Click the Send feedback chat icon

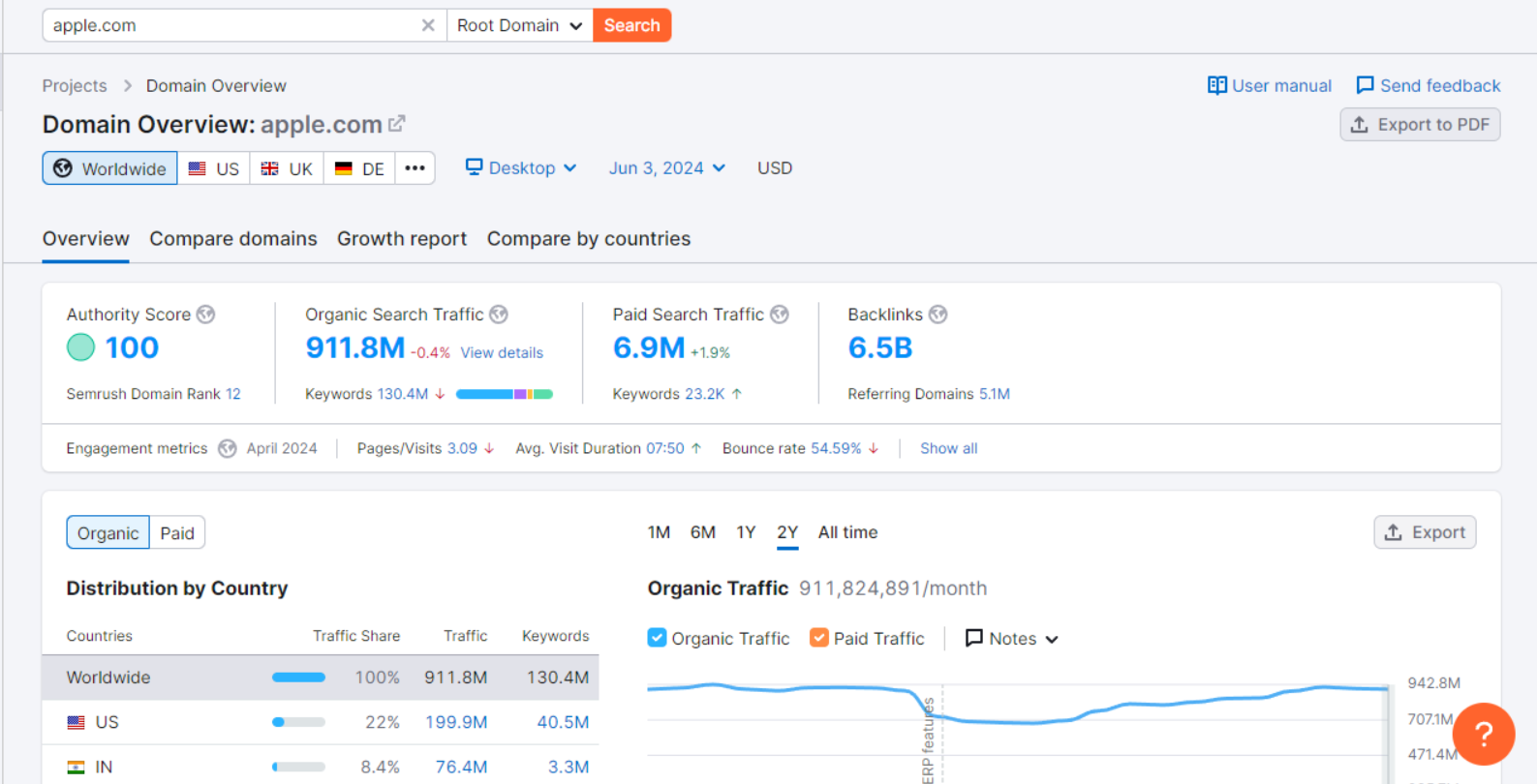pyautogui.click(x=1365, y=85)
